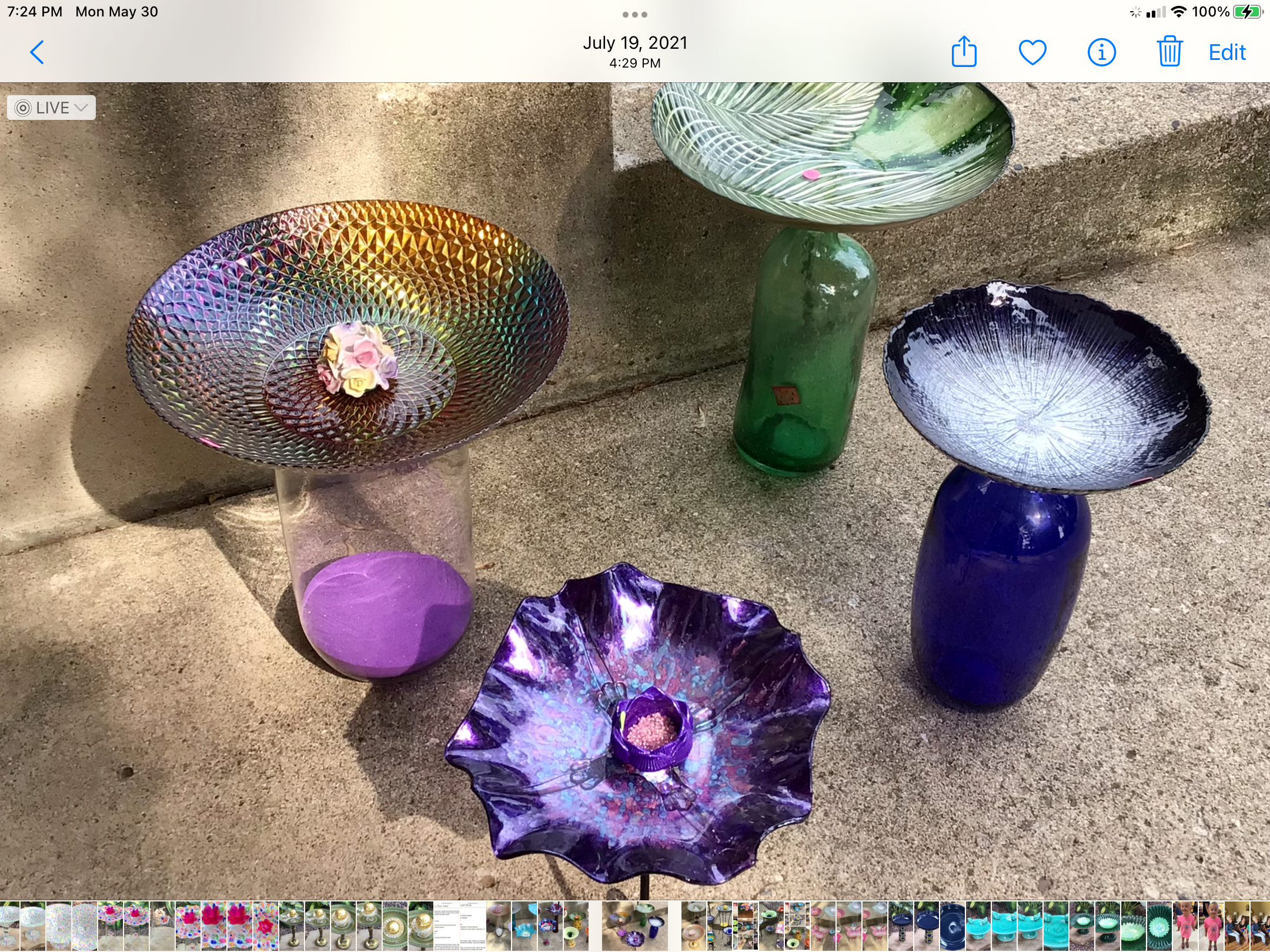Viewport: 1270px width, 952px height.
Task: Select the dark green scalloped bowl close-up thumbnail
Action: (x=1160, y=927)
